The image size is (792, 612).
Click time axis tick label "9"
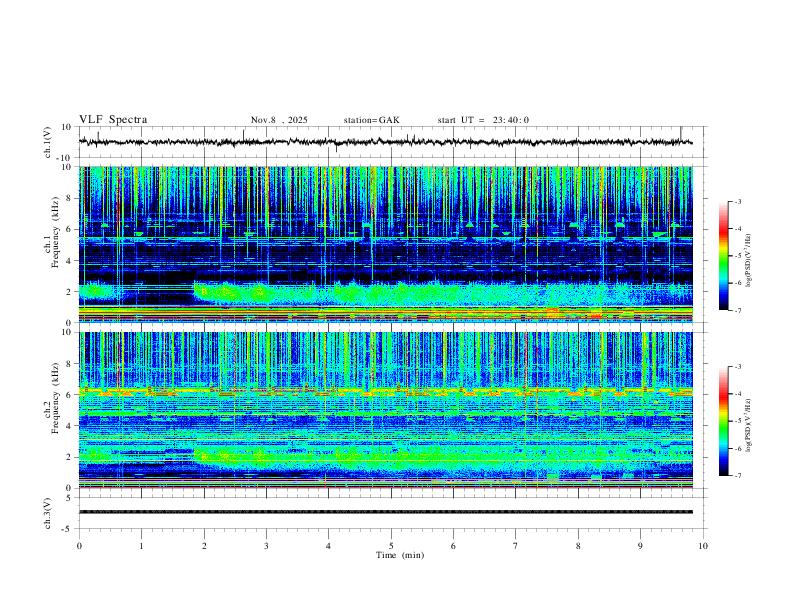(x=640, y=546)
